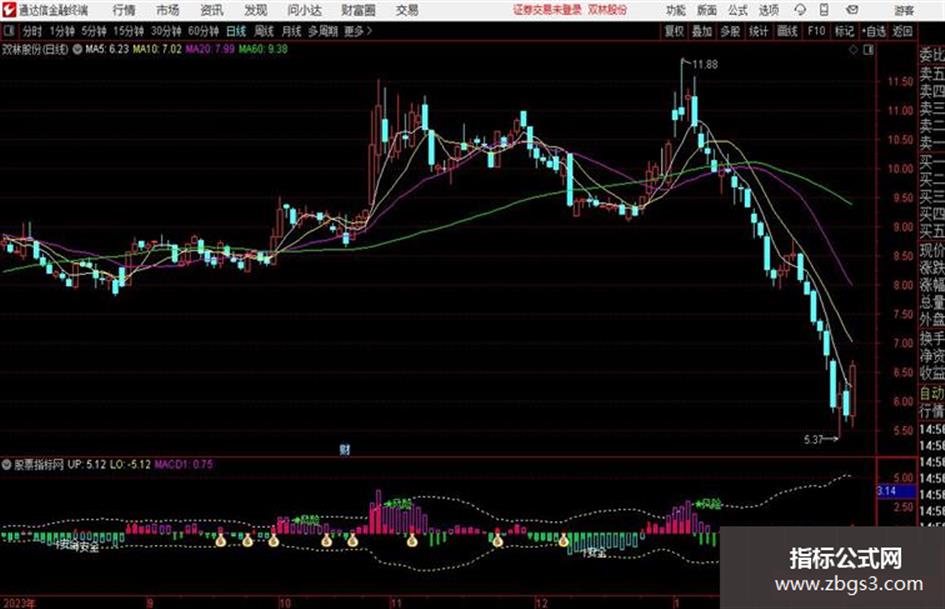This screenshot has height=609, width=945.
Task: Open the 功能 menu
Action: [676, 10]
